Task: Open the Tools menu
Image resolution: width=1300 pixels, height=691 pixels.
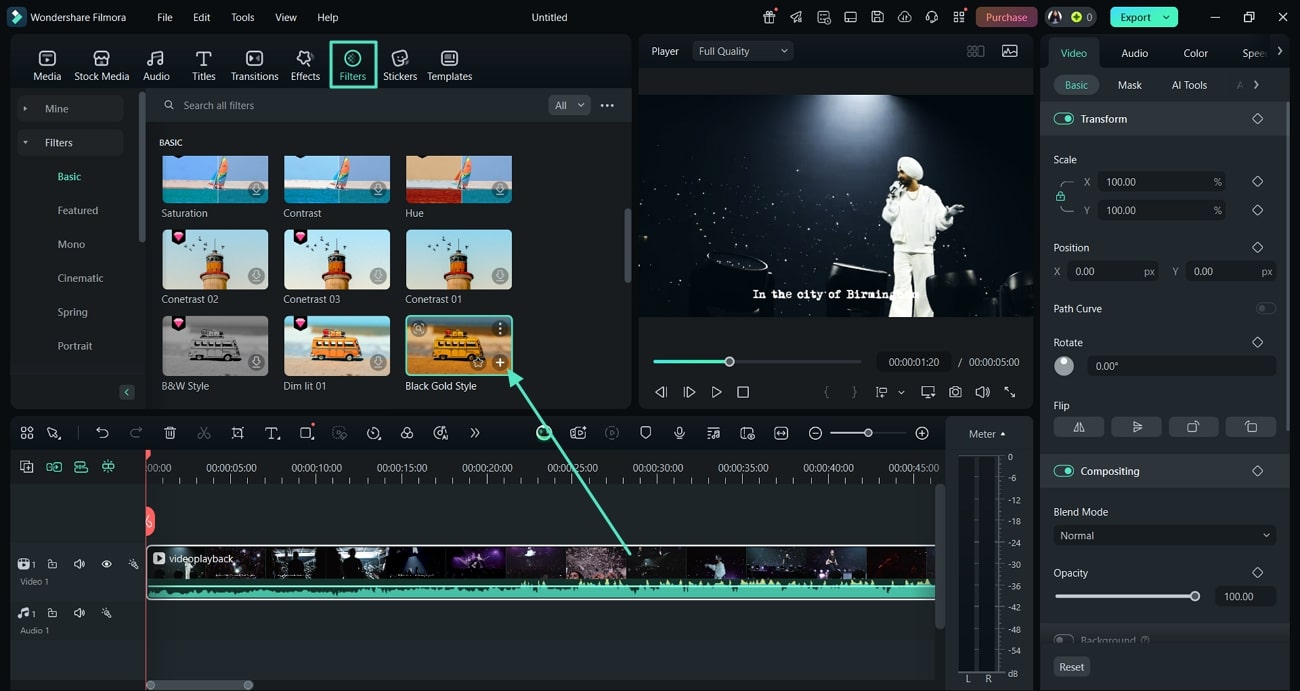Action: click(243, 17)
